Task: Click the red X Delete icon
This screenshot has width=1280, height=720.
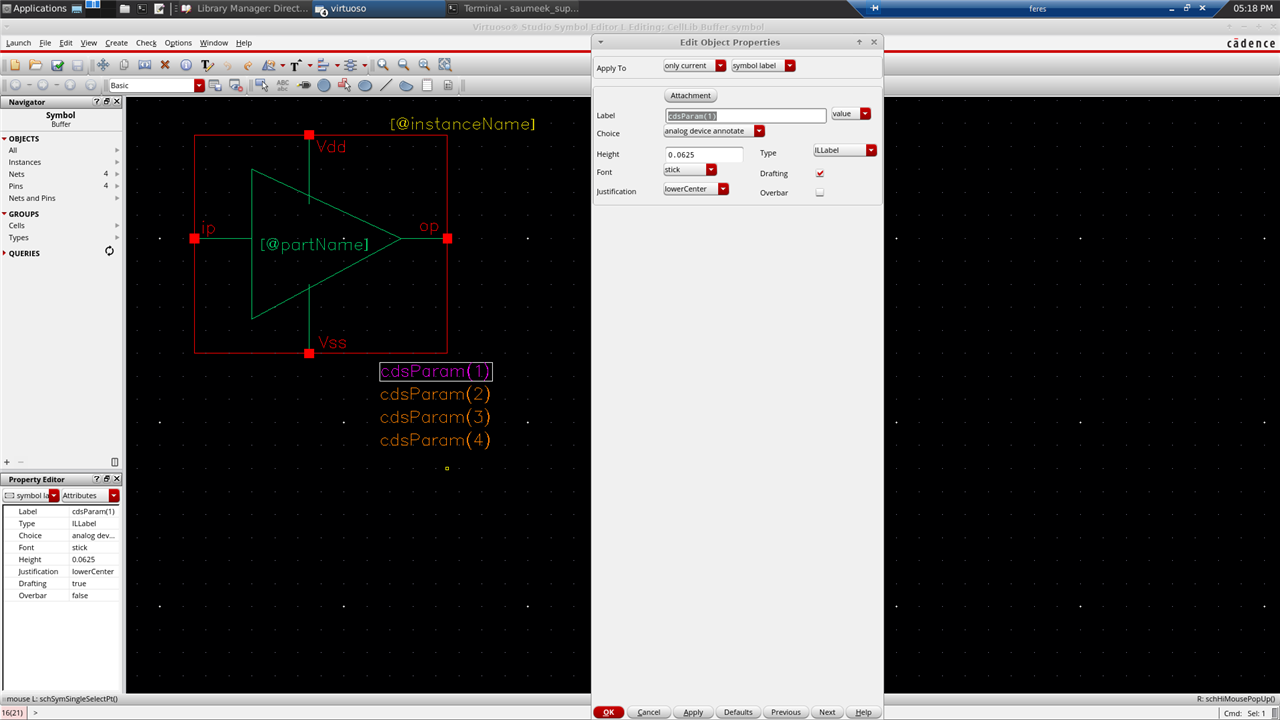Action: pos(165,65)
